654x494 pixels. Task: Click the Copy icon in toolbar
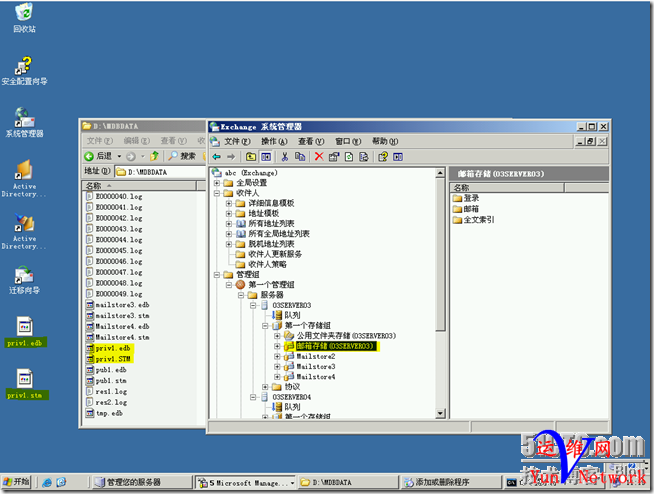299,157
